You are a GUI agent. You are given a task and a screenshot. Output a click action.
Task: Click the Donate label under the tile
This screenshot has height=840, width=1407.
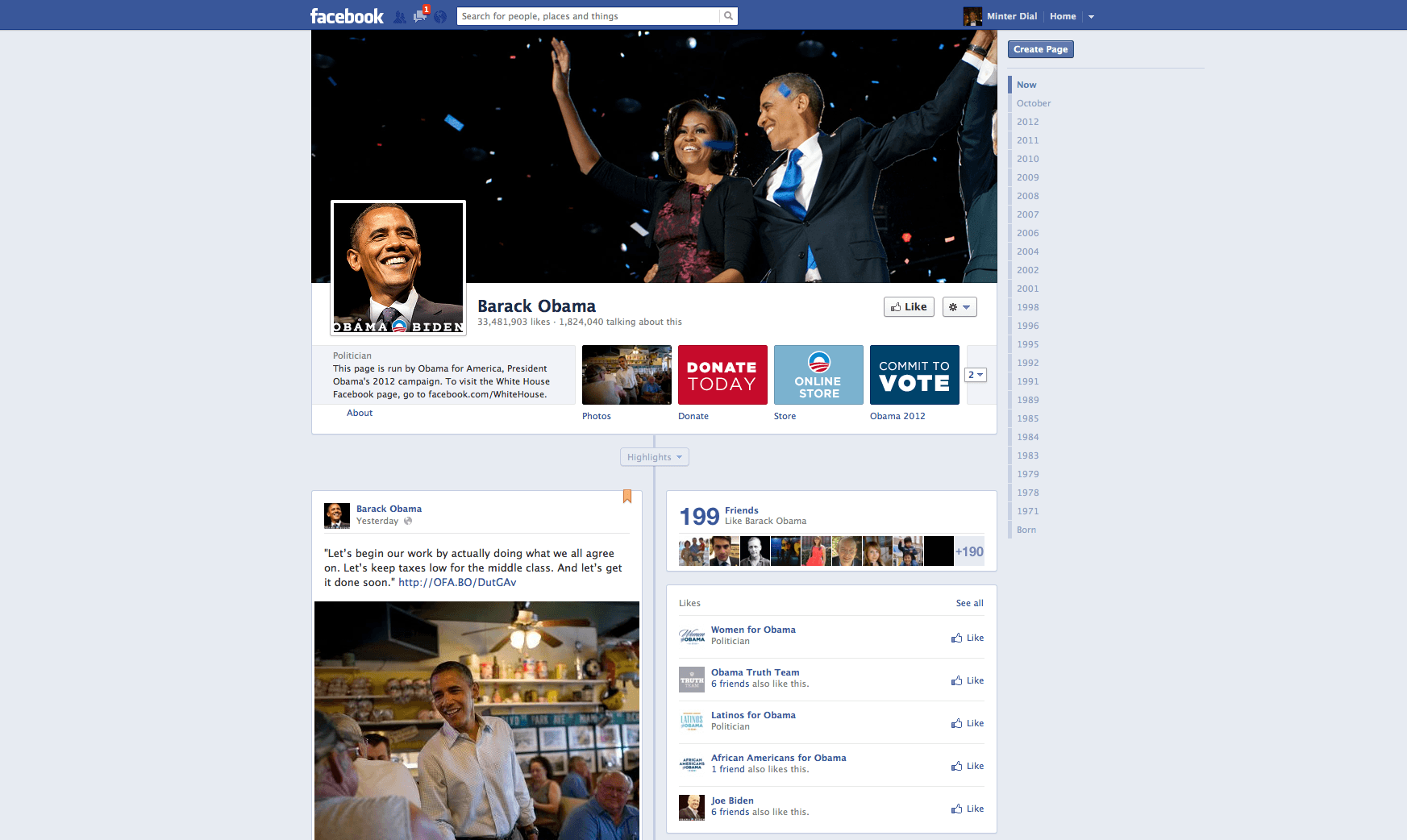693,416
